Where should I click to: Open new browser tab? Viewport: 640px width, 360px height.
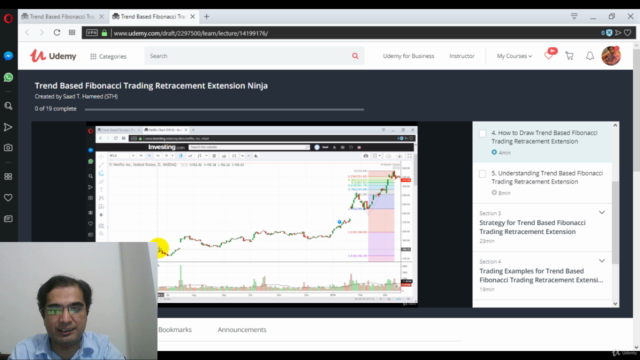click(x=207, y=17)
